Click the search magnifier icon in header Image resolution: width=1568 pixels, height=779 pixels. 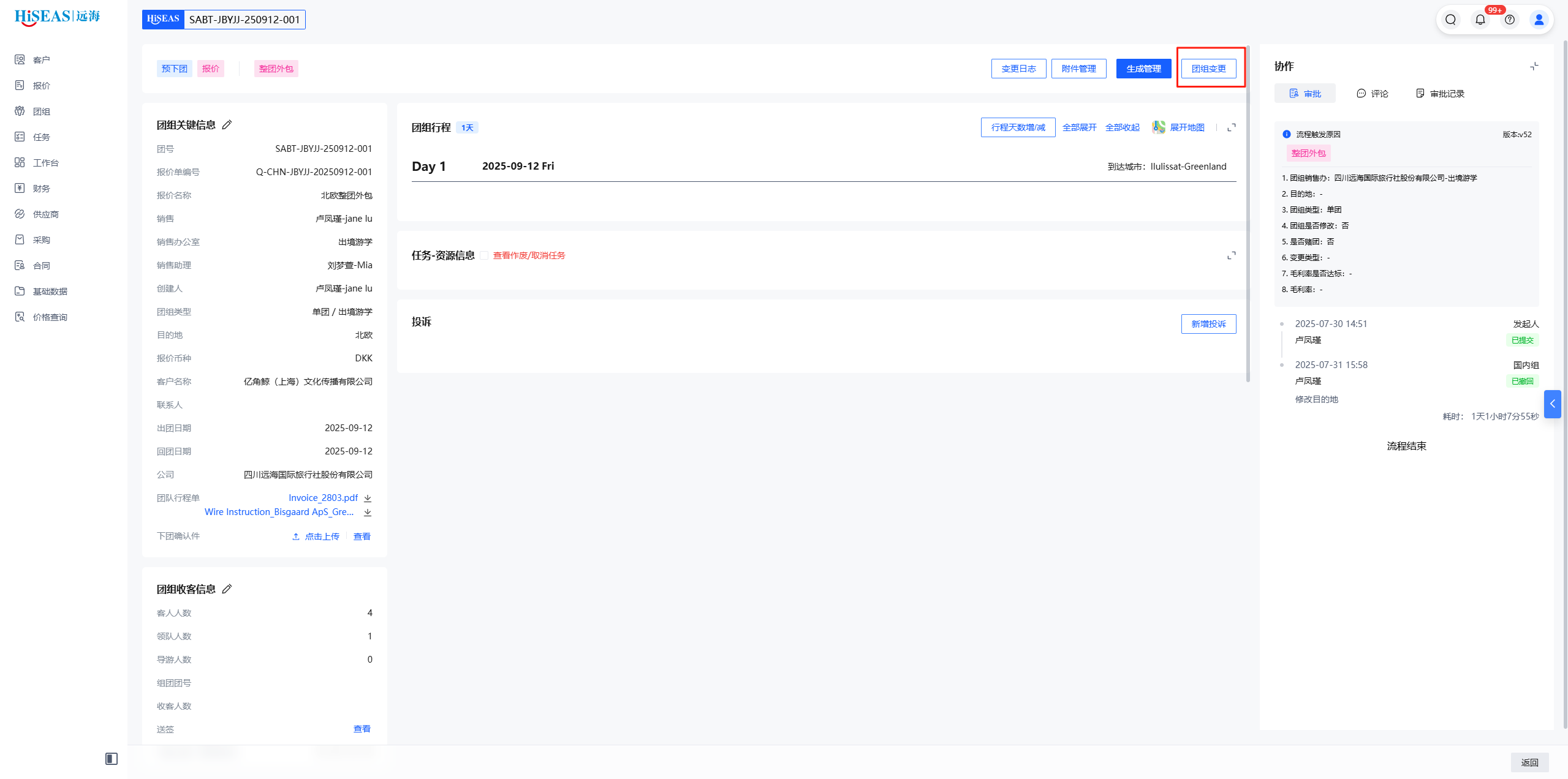(x=1450, y=20)
